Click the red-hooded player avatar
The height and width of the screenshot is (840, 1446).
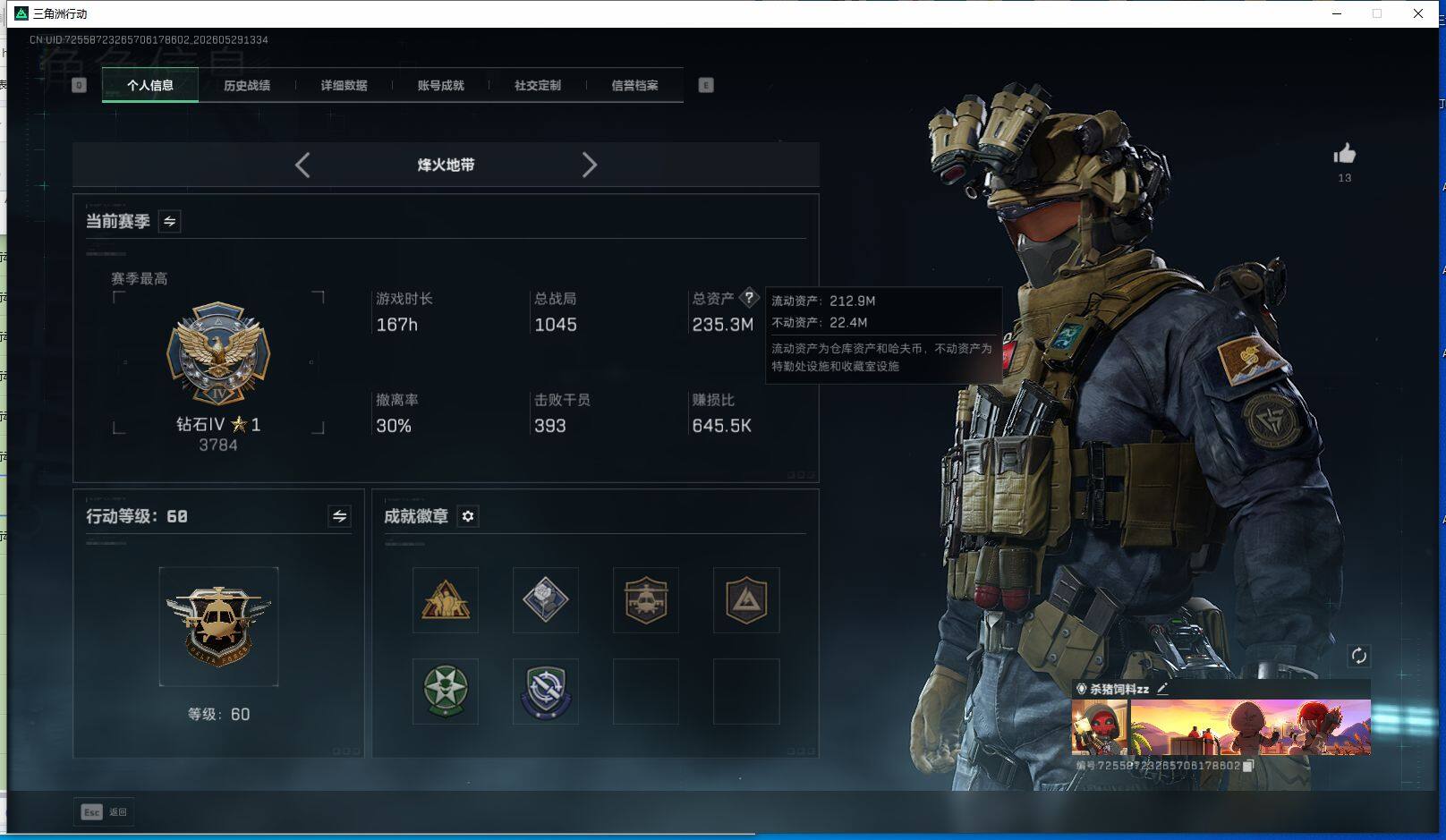point(1101,727)
